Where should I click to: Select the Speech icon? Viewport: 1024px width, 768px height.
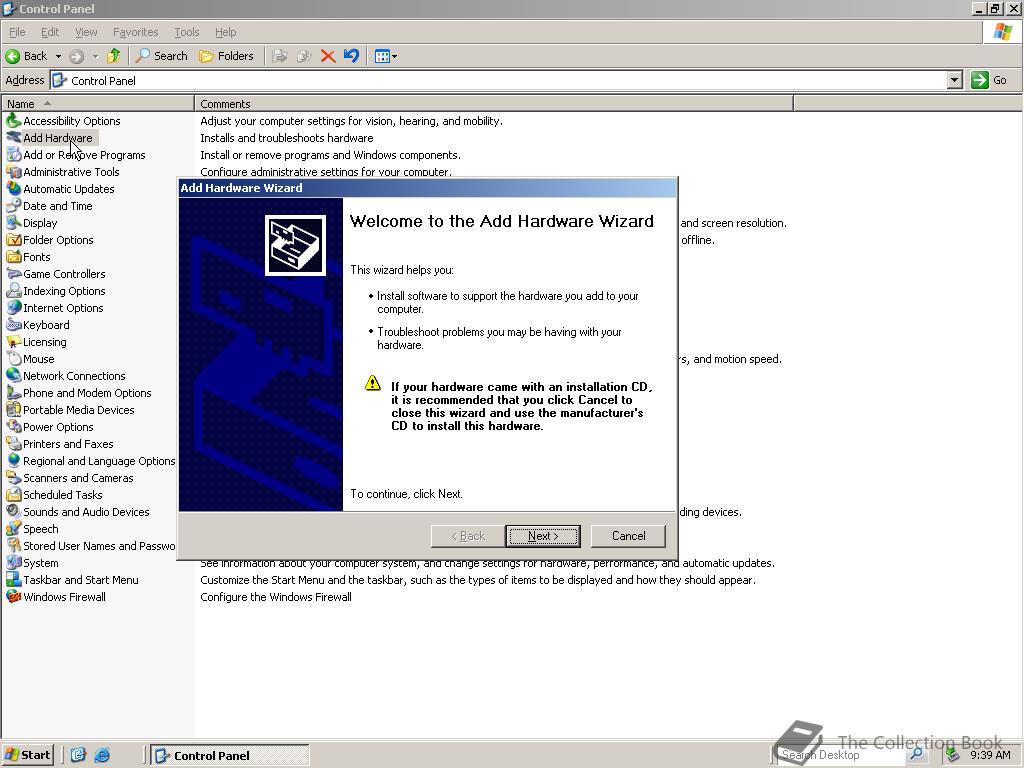(13, 528)
